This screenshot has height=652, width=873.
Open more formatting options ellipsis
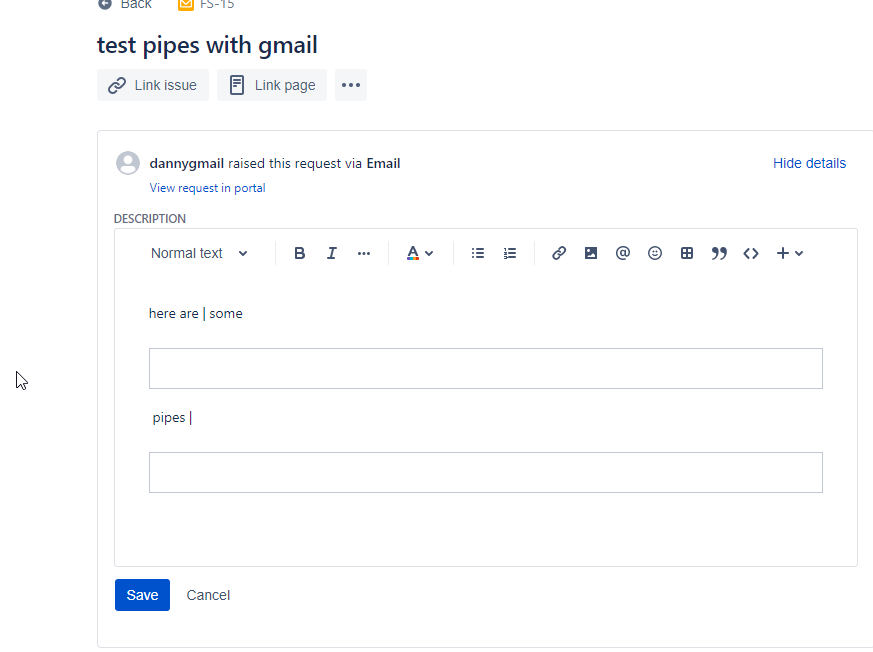364,253
